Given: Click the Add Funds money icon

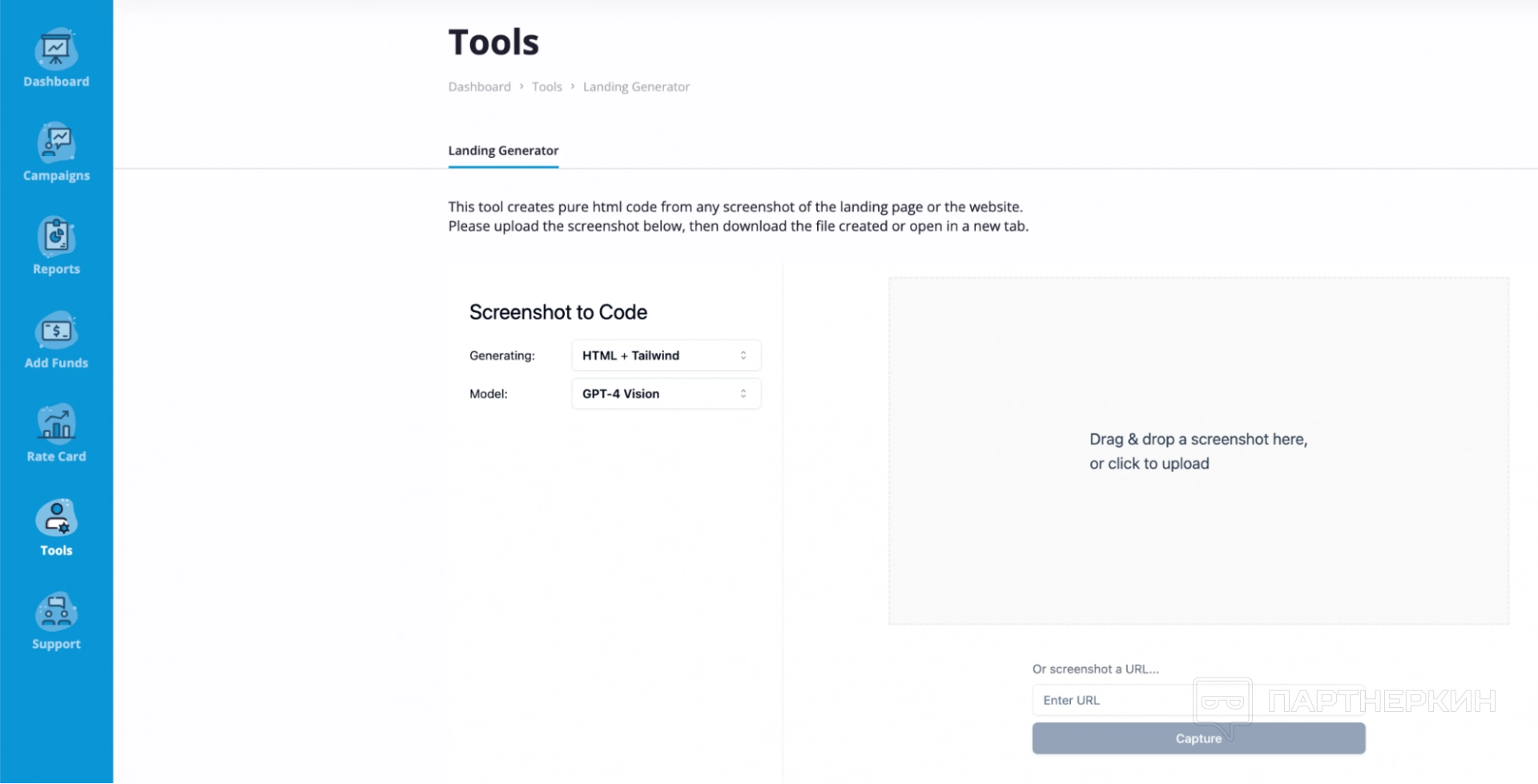Looking at the screenshot, I should point(56,331).
